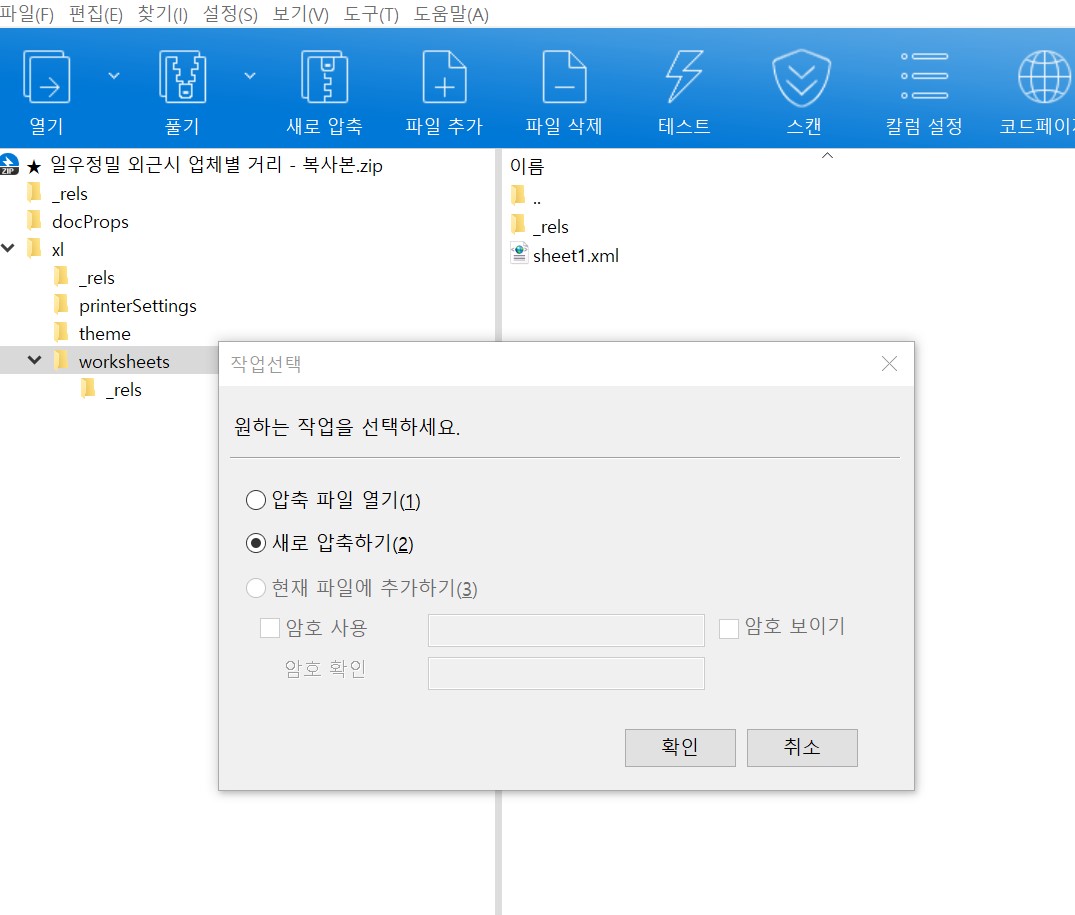Screen dimensions: 1075x915
Task: Toggle the 암호 보이기 checkbox
Action: [728, 626]
